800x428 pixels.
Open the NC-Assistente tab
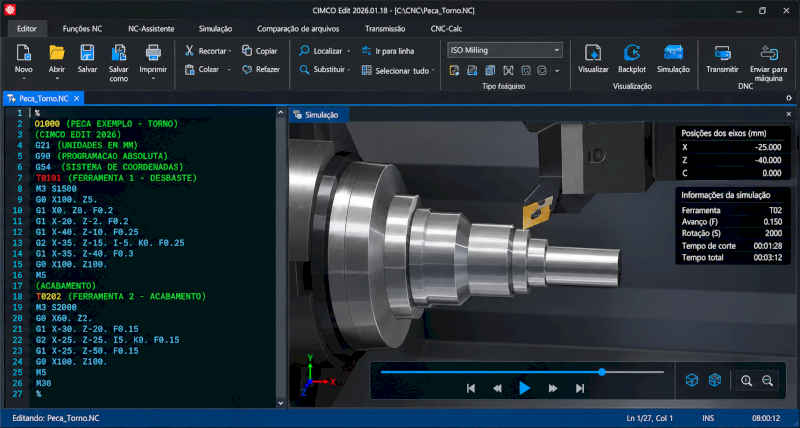(151, 29)
